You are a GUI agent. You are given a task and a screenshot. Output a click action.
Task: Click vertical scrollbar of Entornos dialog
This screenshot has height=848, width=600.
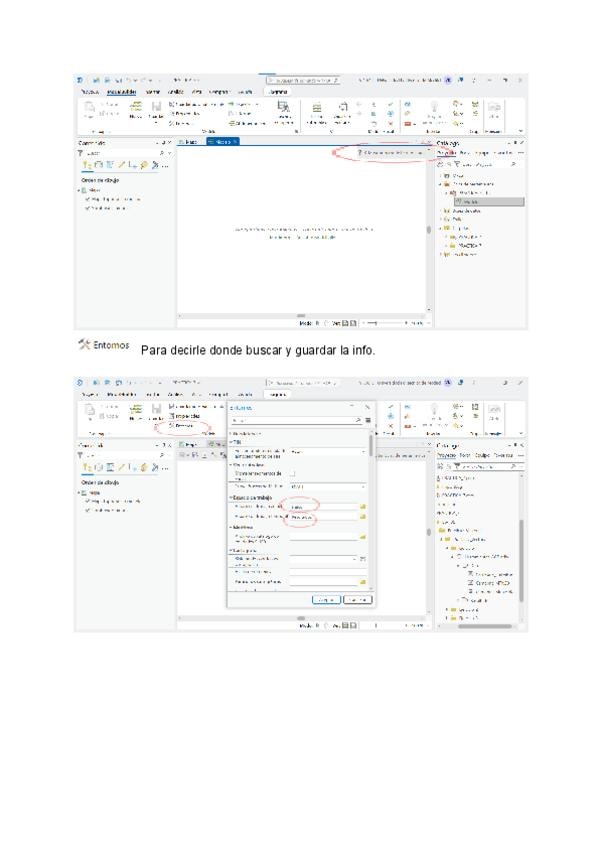coord(371,445)
